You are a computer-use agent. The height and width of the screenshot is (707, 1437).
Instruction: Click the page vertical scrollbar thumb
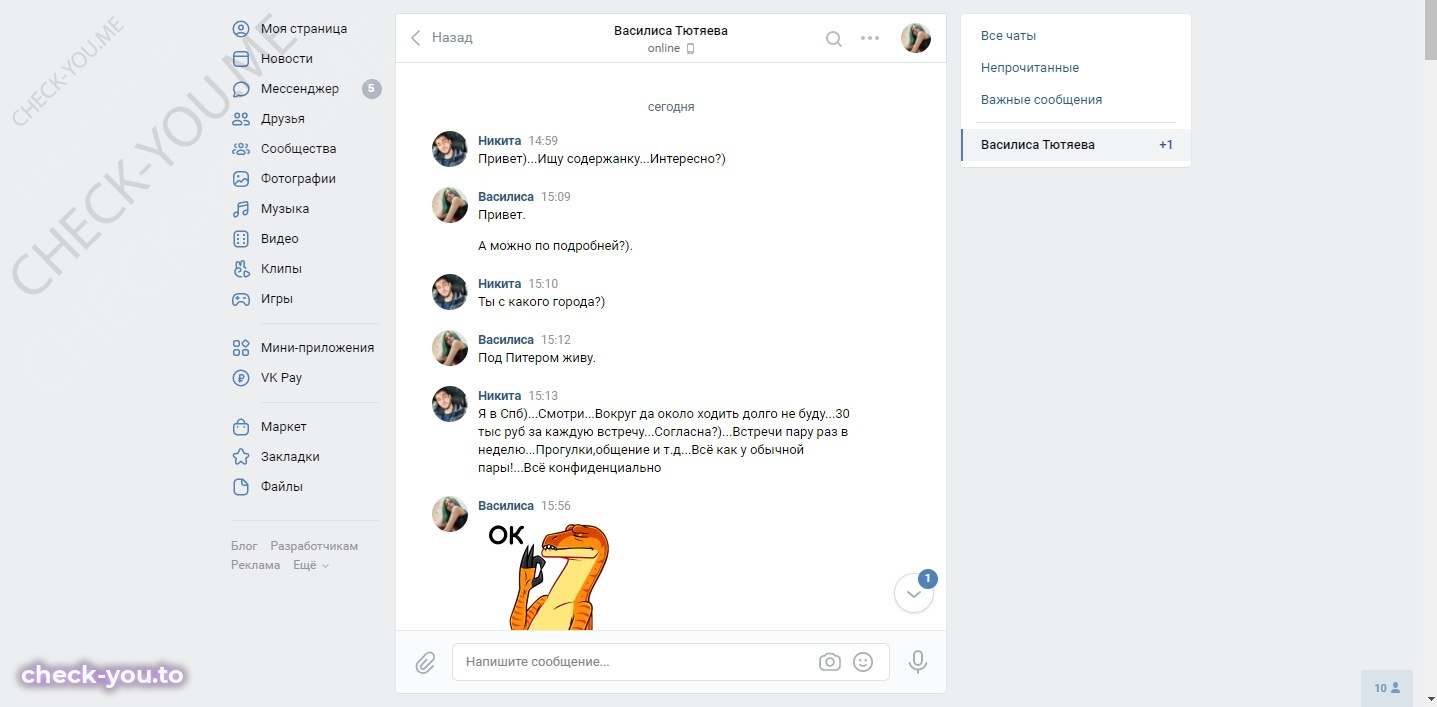tap(1430, 30)
